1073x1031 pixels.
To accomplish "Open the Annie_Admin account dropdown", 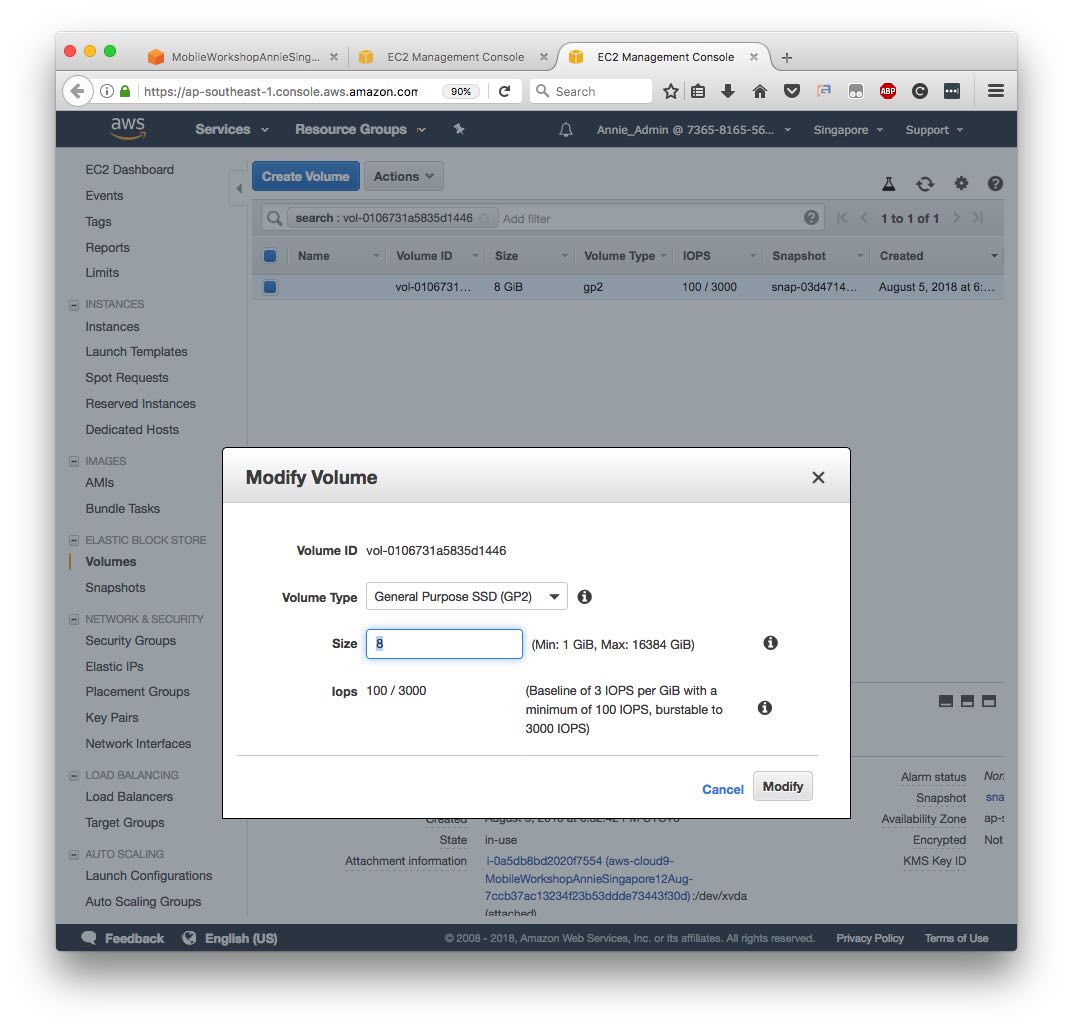I will [693, 130].
